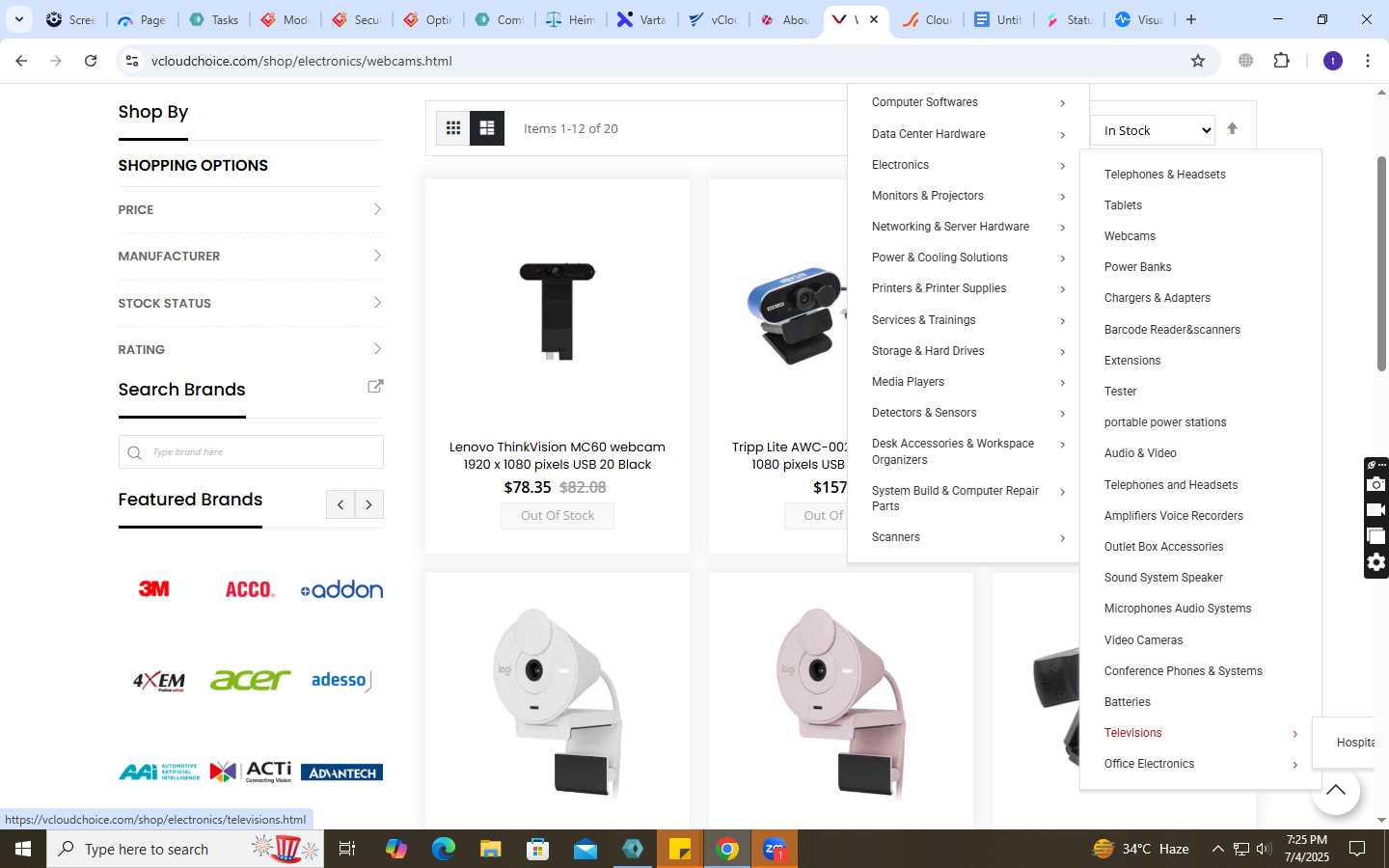Click the ascending sort direction arrow

pyautogui.click(x=1232, y=129)
